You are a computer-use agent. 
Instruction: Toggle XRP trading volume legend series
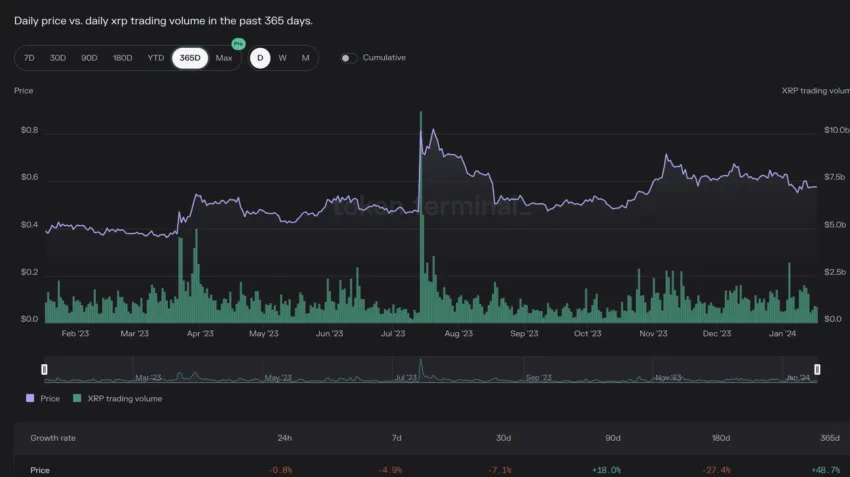(x=124, y=398)
